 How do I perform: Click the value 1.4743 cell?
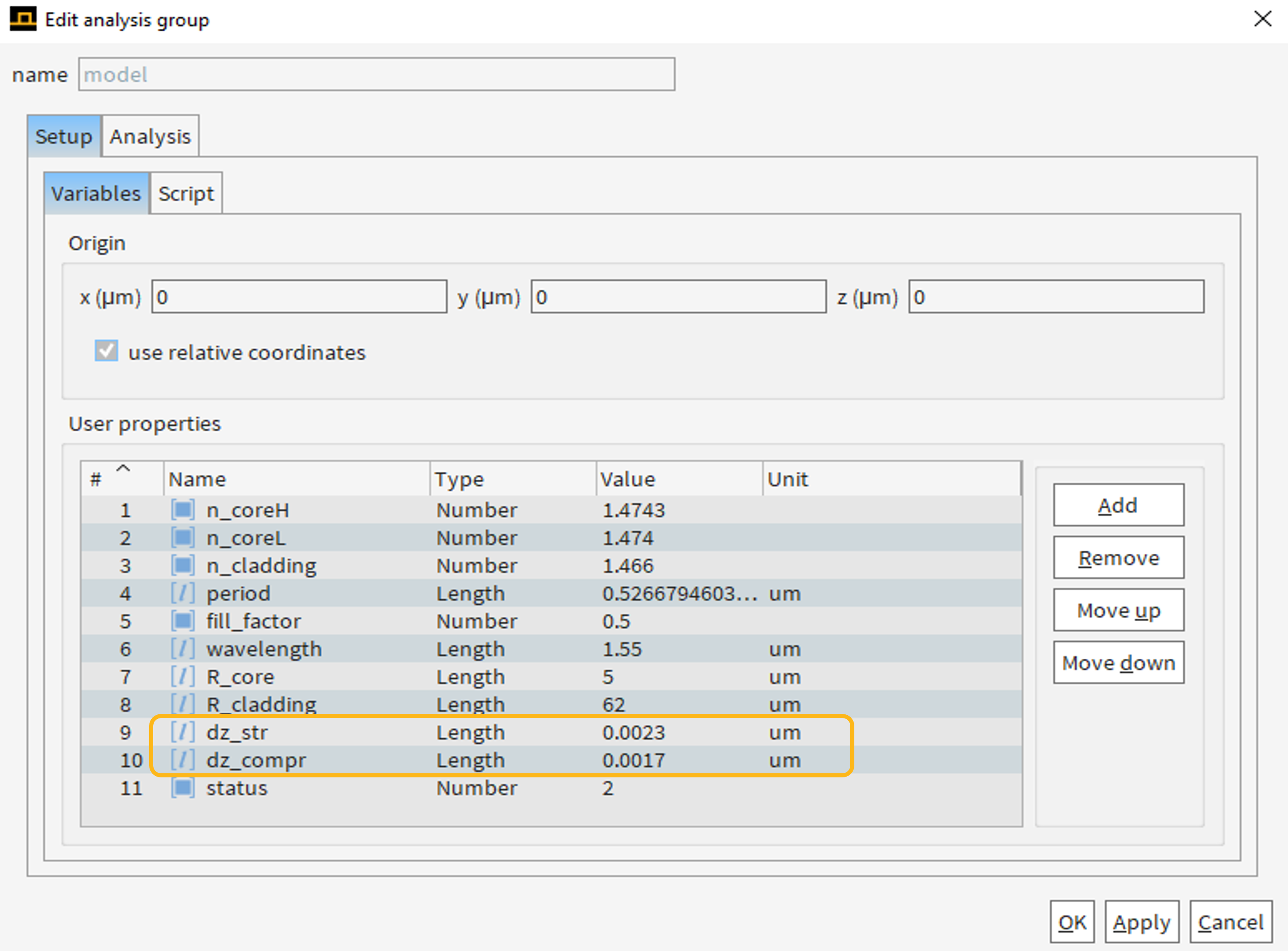coord(634,510)
